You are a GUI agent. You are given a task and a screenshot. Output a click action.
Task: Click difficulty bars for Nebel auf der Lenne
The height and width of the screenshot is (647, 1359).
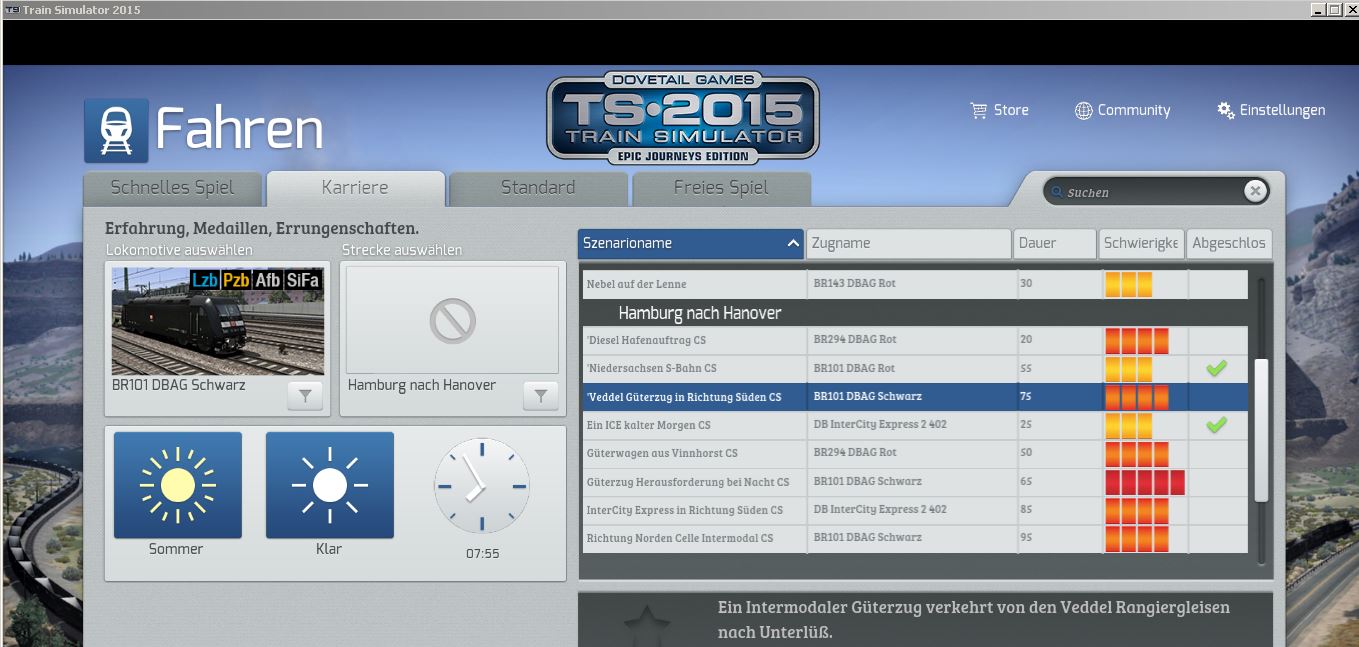pos(1129,284)
